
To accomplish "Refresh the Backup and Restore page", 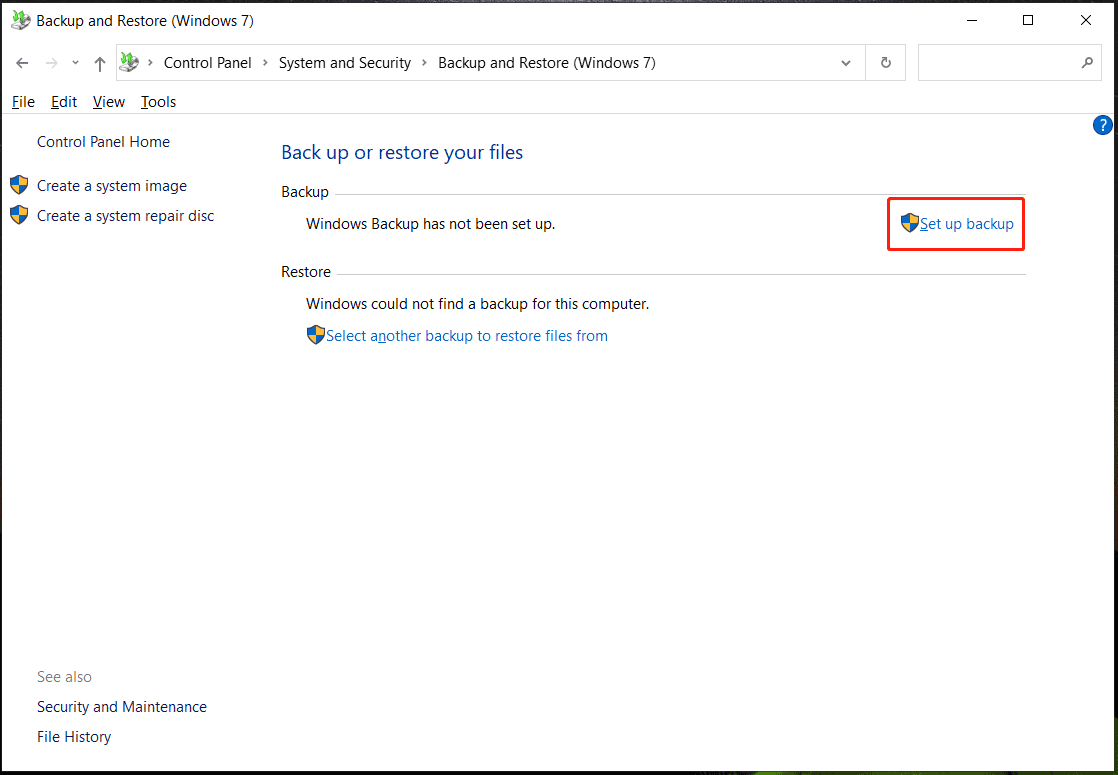I will pyautogui.click(x=886, y=63).
